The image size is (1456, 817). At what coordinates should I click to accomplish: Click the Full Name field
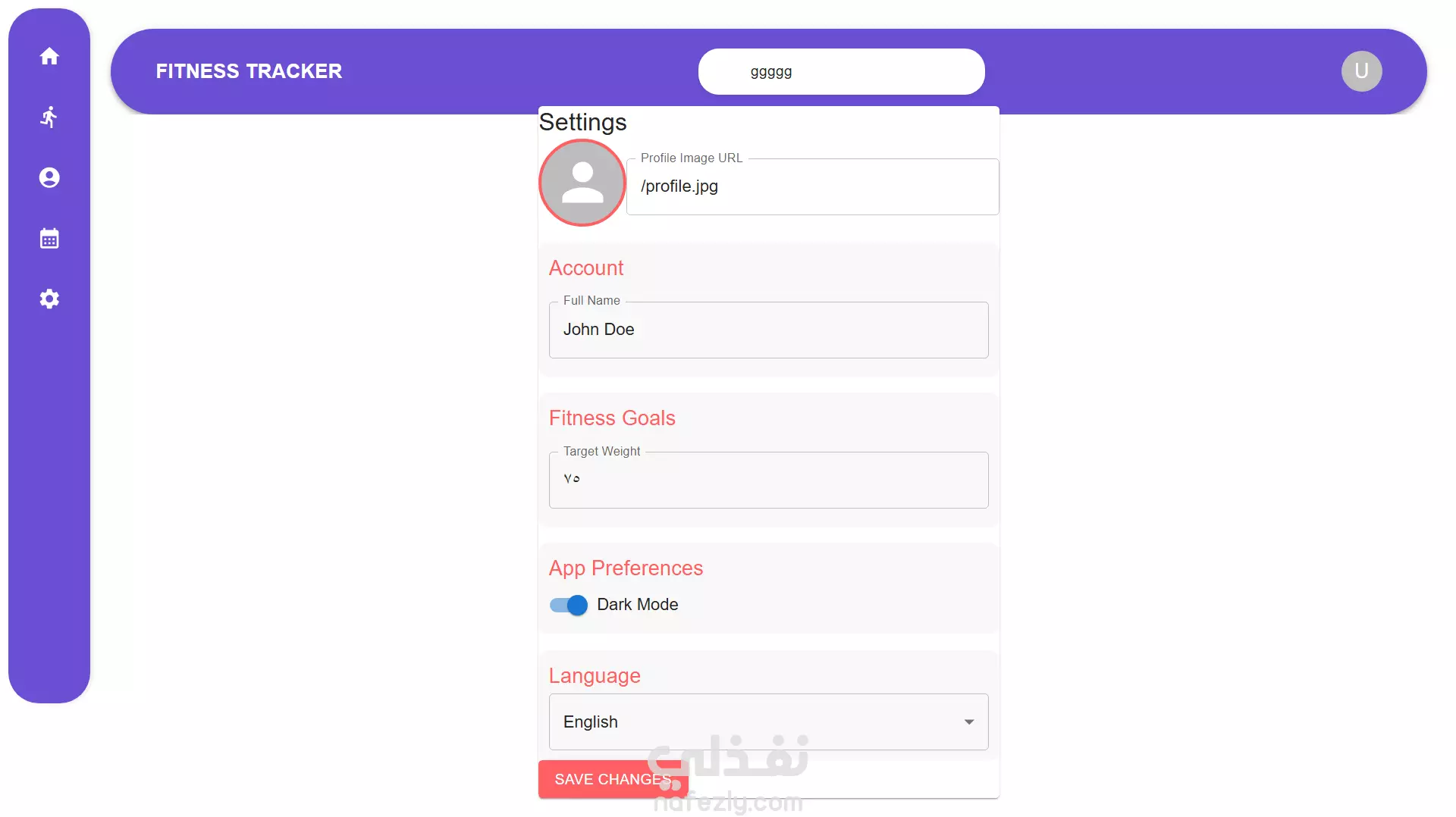click(768, 330)
